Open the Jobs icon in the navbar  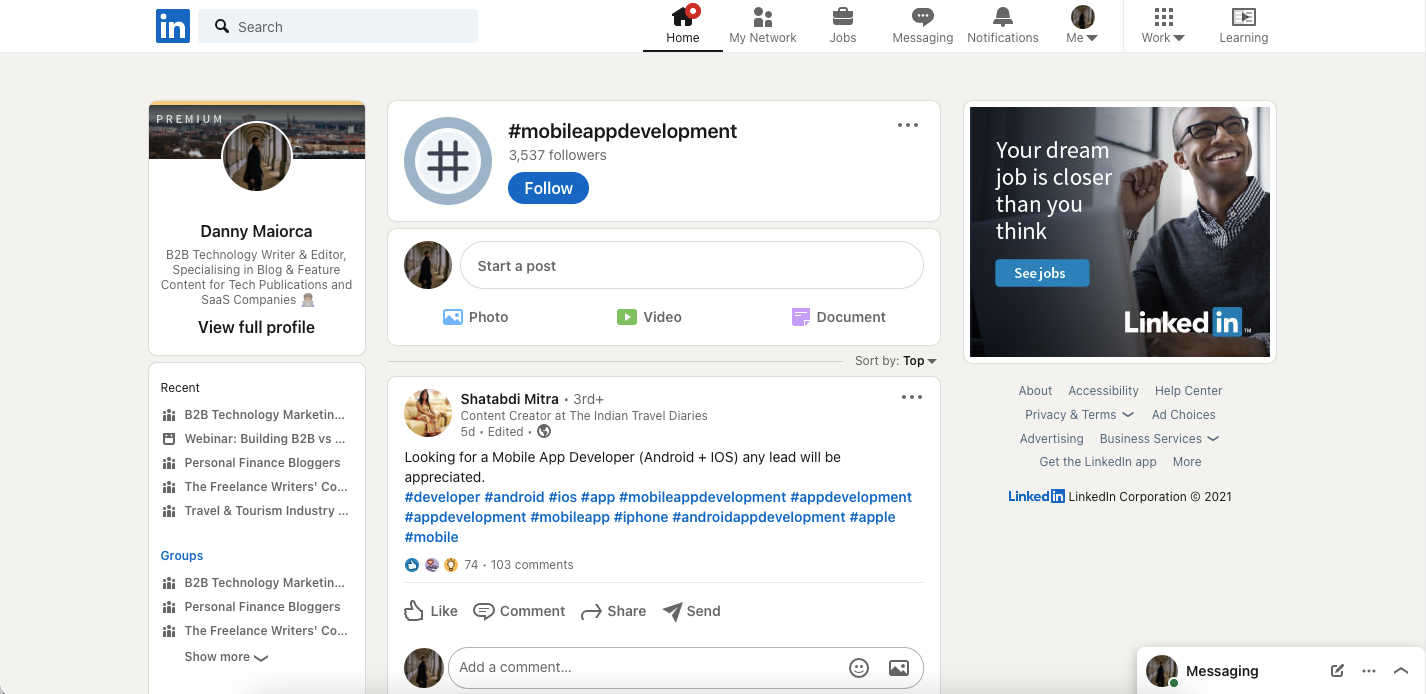click(842, 25)
